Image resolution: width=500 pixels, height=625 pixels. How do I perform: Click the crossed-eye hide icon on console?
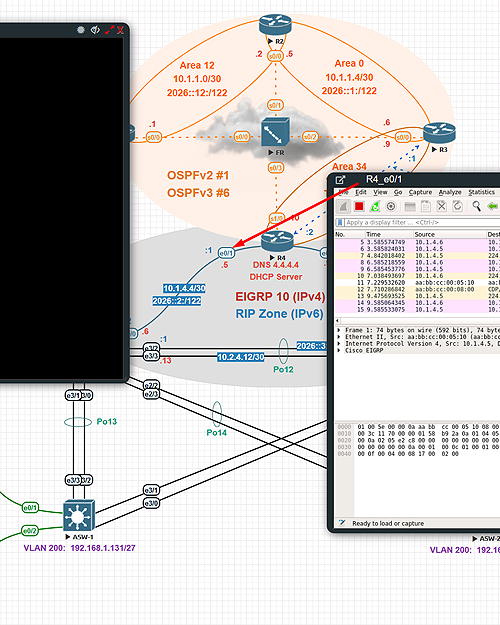[95, 30]
